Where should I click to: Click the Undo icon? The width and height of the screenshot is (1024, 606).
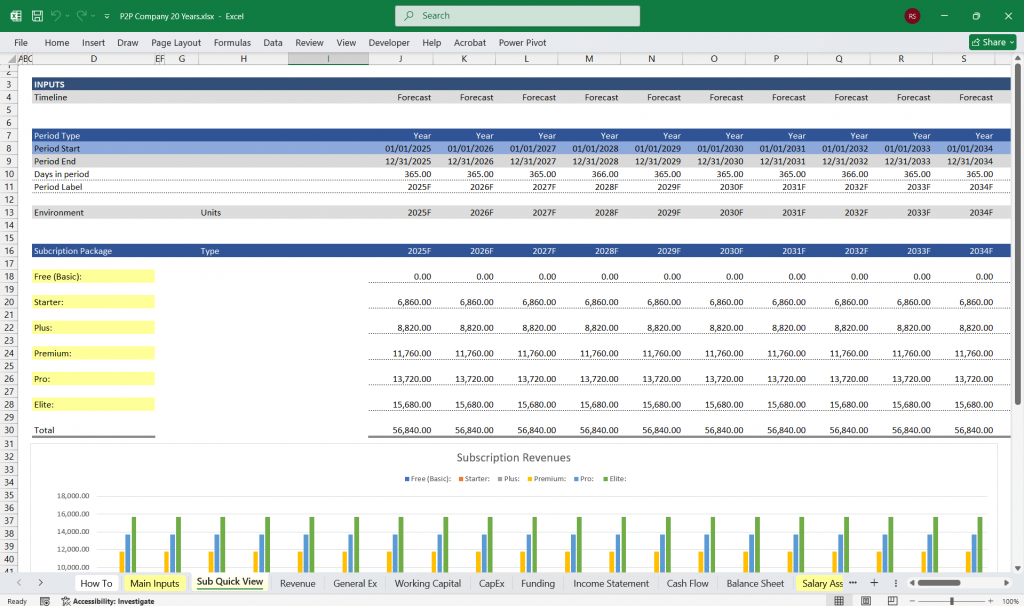(55, 15)
